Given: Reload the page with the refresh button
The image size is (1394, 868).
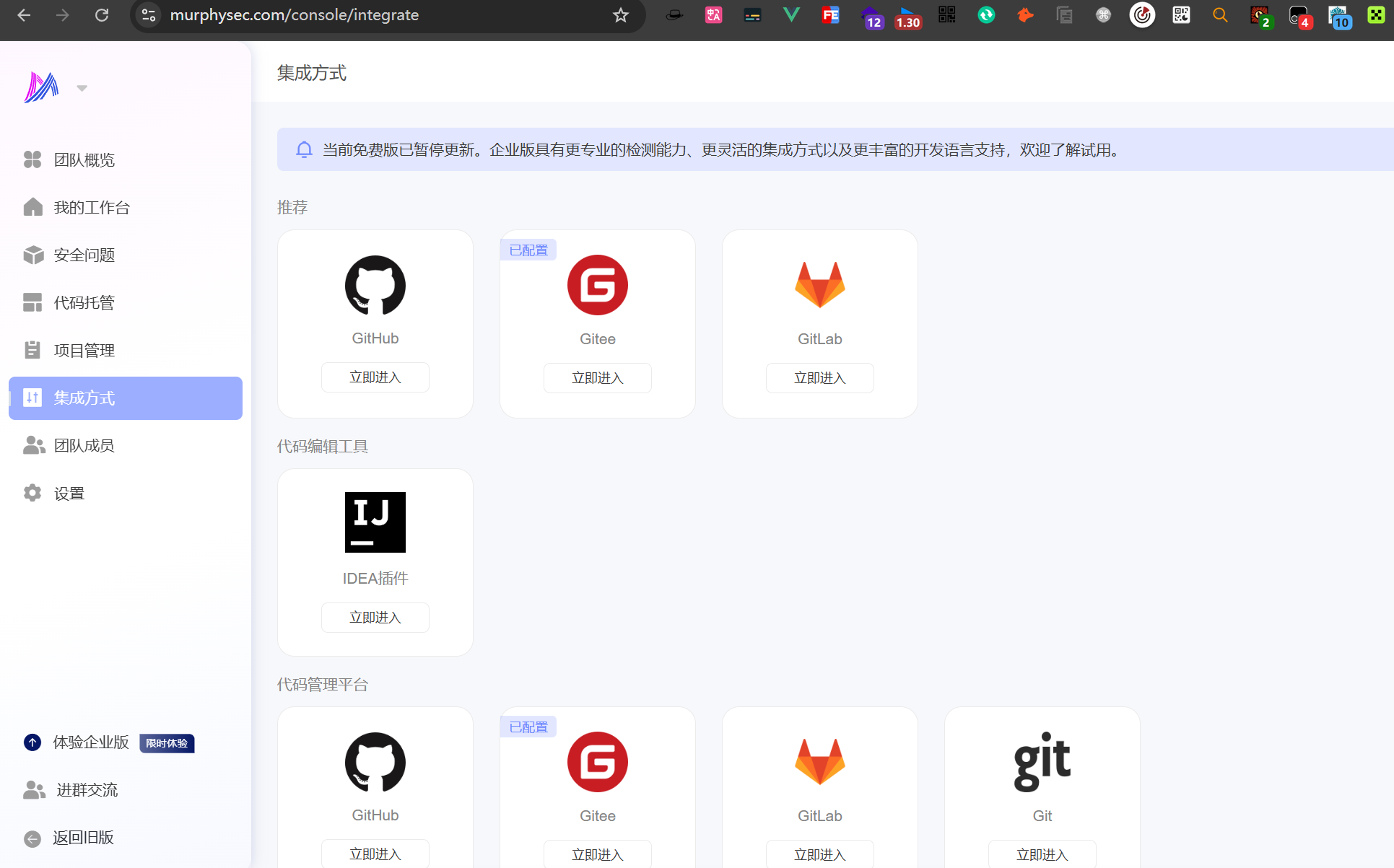Looking at the screenshot, I should (102, 15).
